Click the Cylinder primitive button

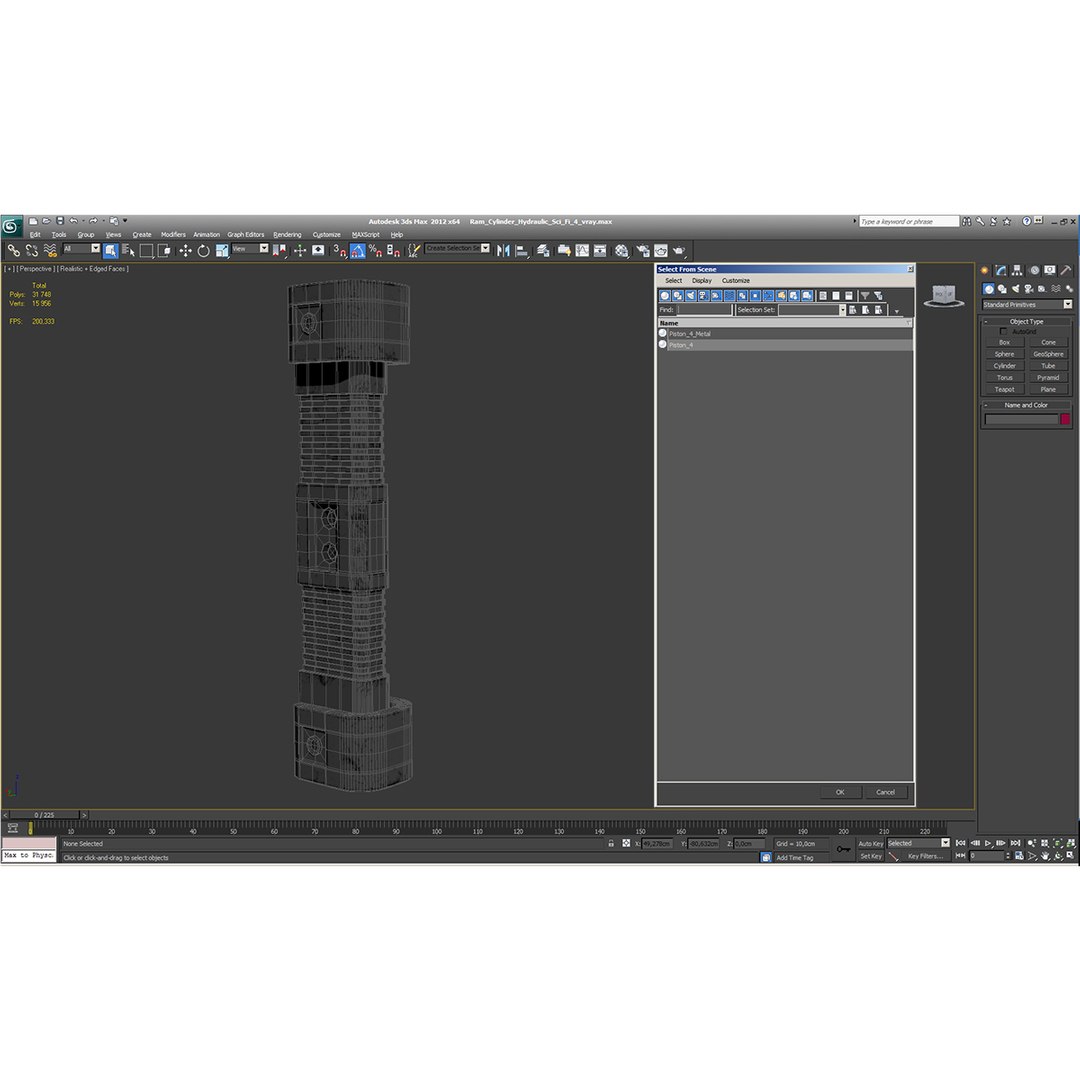coord(1004,366)
